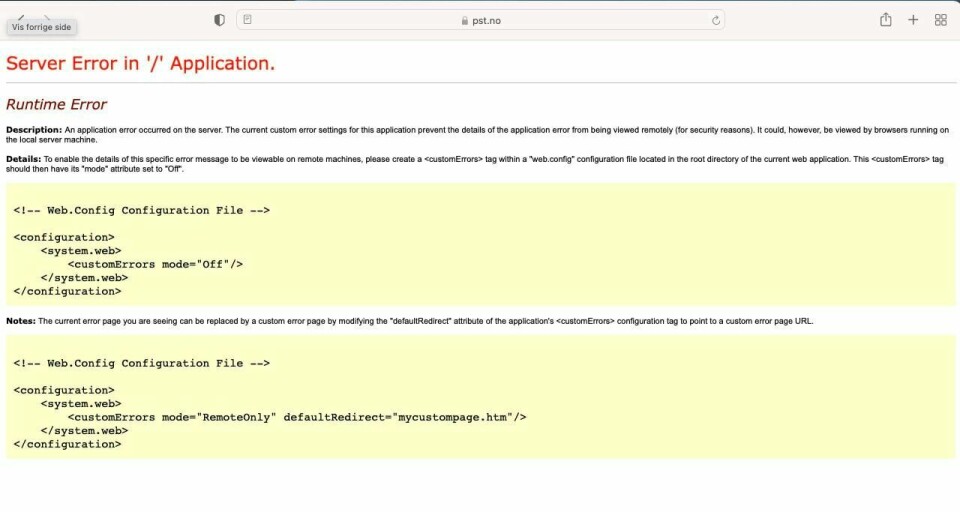Reload the page with the refresh icon

tap(715, 20)
